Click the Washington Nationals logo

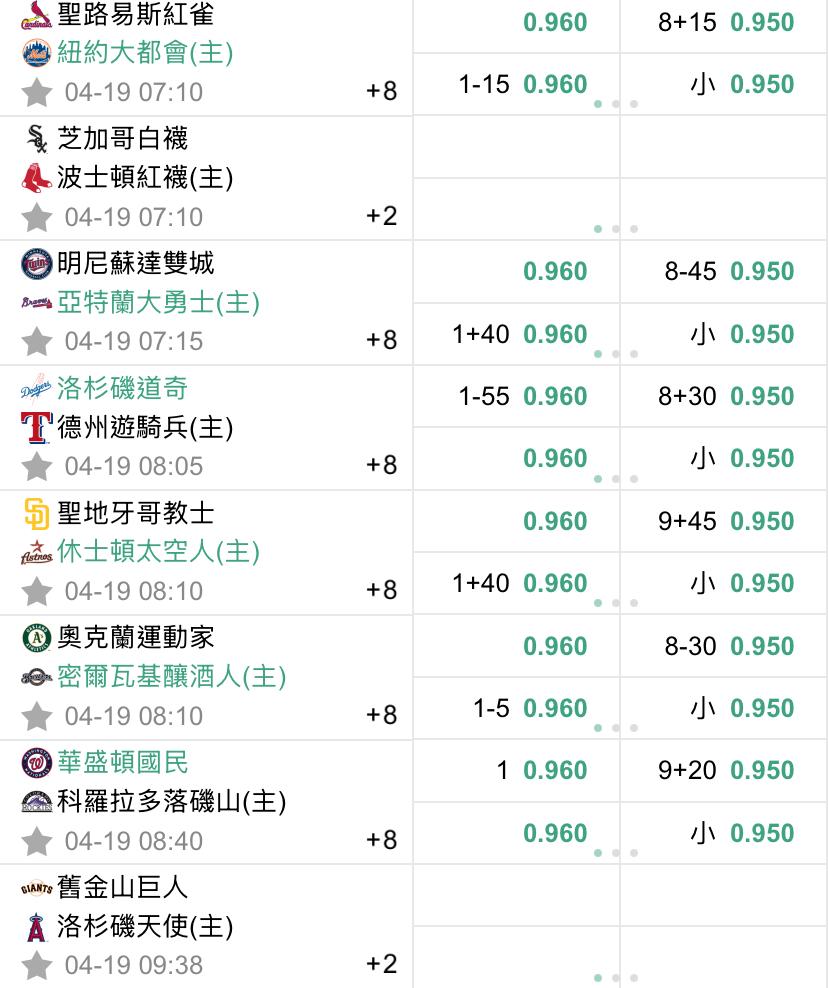pos(37,762)
